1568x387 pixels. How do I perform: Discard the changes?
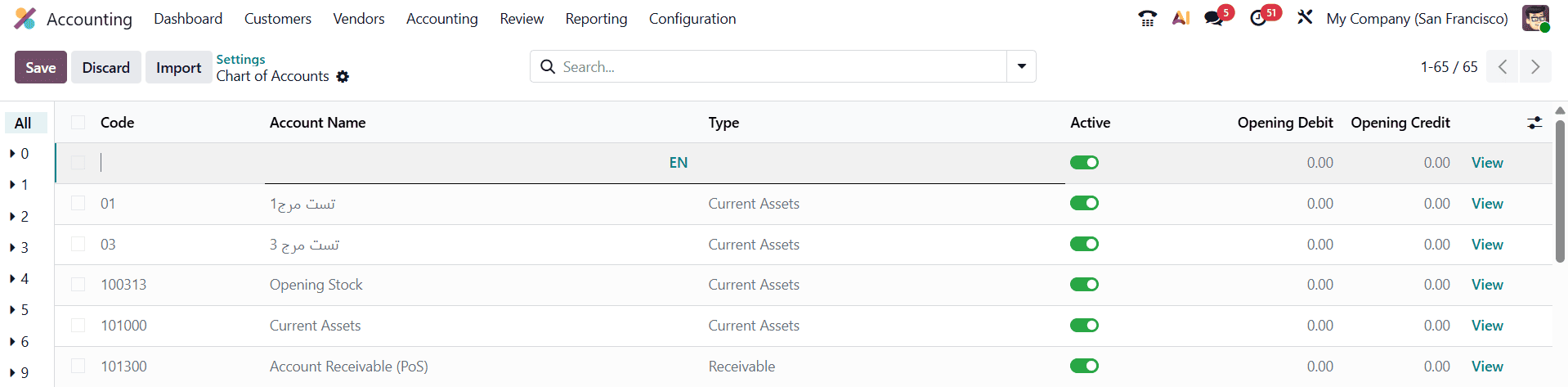[106, 67]
